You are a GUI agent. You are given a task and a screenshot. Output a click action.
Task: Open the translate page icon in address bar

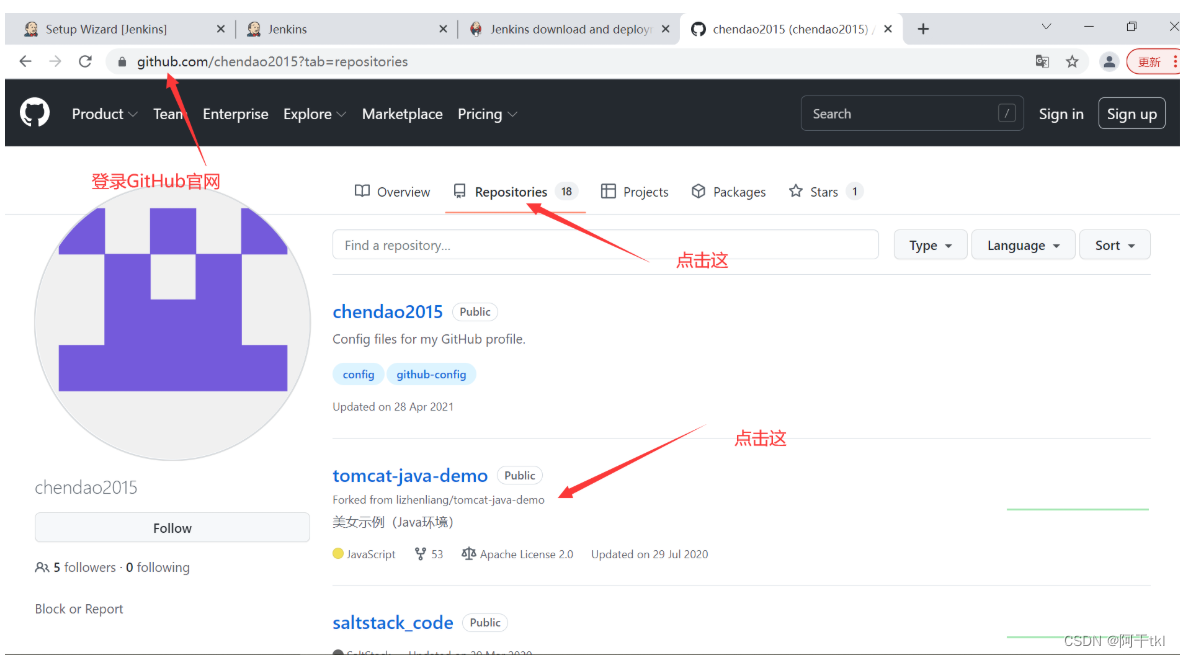coord(1042,62)
